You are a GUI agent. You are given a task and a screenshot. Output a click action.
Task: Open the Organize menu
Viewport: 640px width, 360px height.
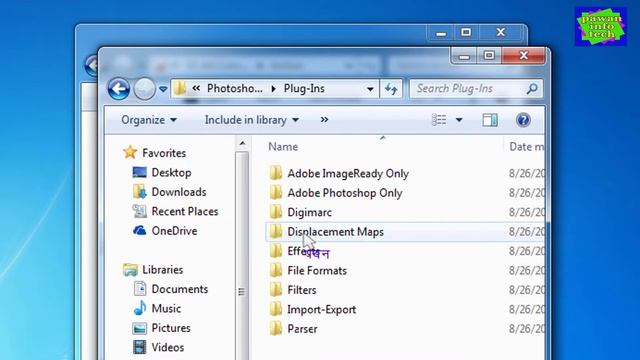tap(149, 120)
